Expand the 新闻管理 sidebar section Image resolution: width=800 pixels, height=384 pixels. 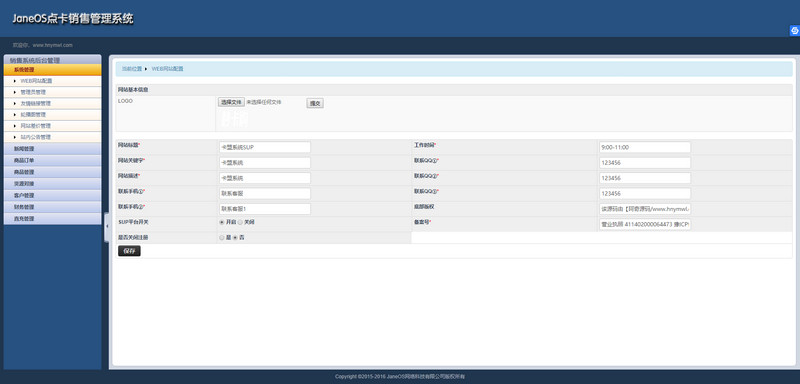53,149
